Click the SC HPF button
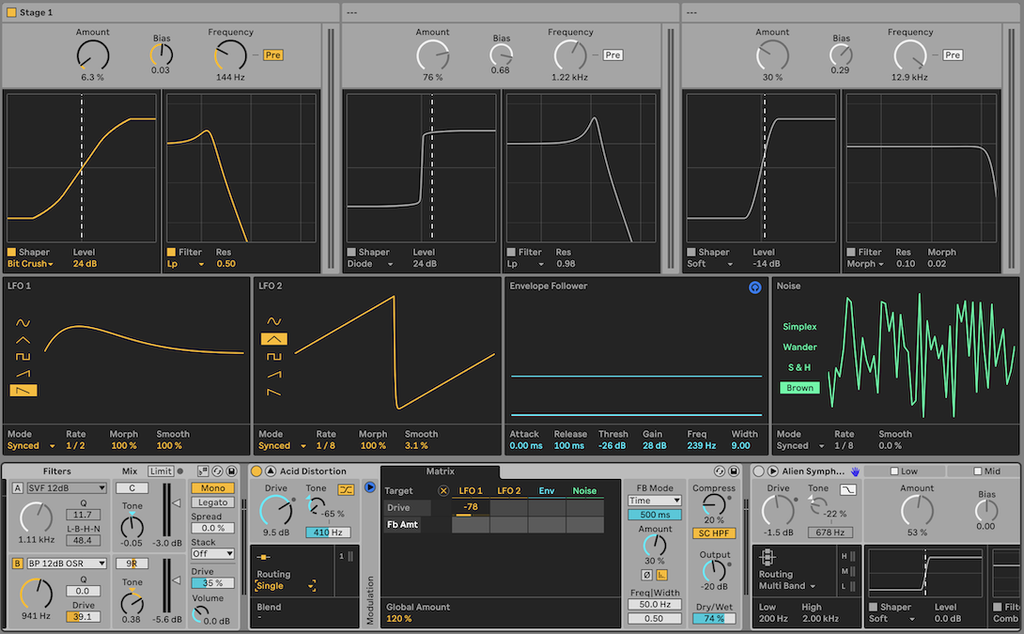 click(x=714, y=533)
